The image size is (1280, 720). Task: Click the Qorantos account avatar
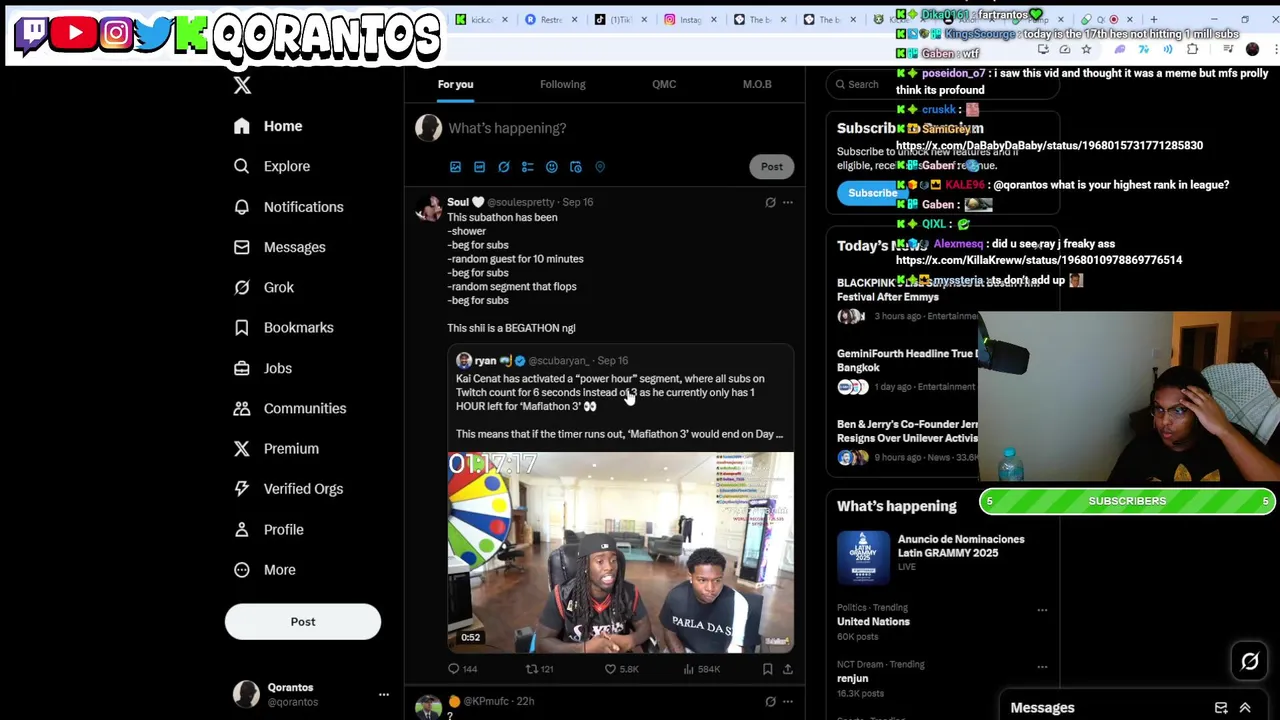pyautogui.click(x=246, y=694)
